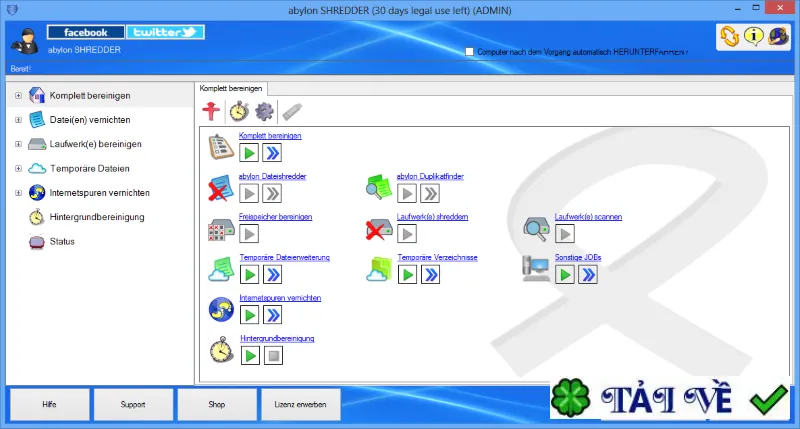Screen dimensions: 800x429
Task: Open the abylon Duplikatfinder link
Action: tap(430, 176)
